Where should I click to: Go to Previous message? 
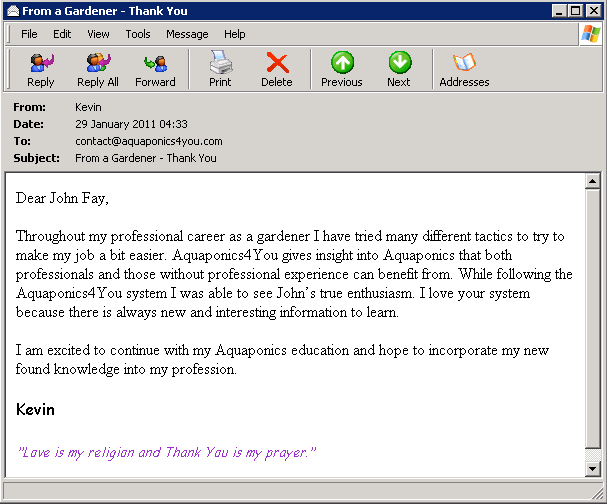342,70
